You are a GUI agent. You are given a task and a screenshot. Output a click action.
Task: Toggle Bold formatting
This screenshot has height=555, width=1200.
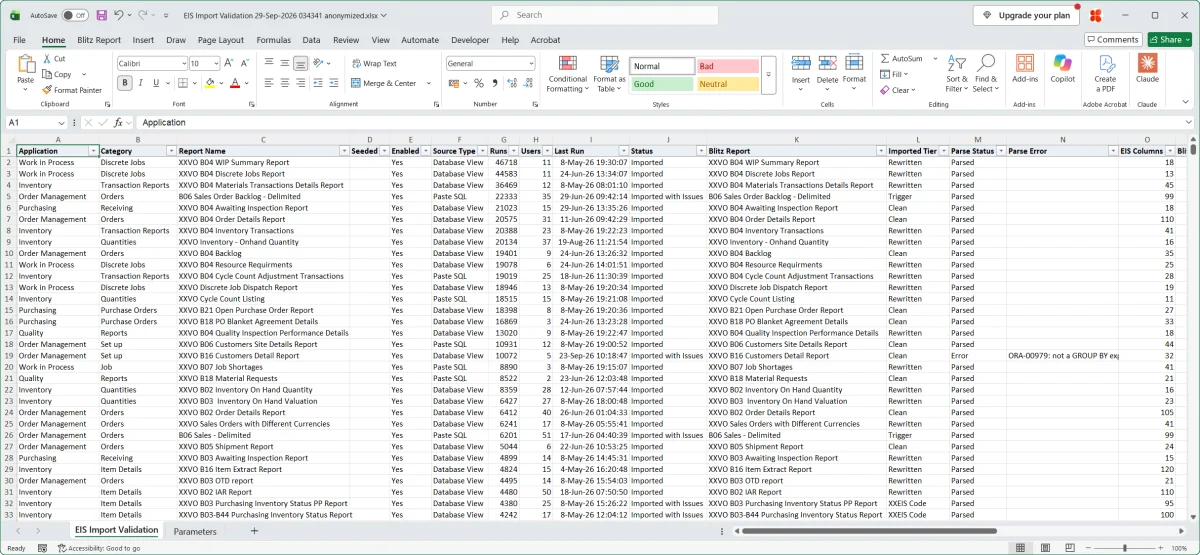123,83
